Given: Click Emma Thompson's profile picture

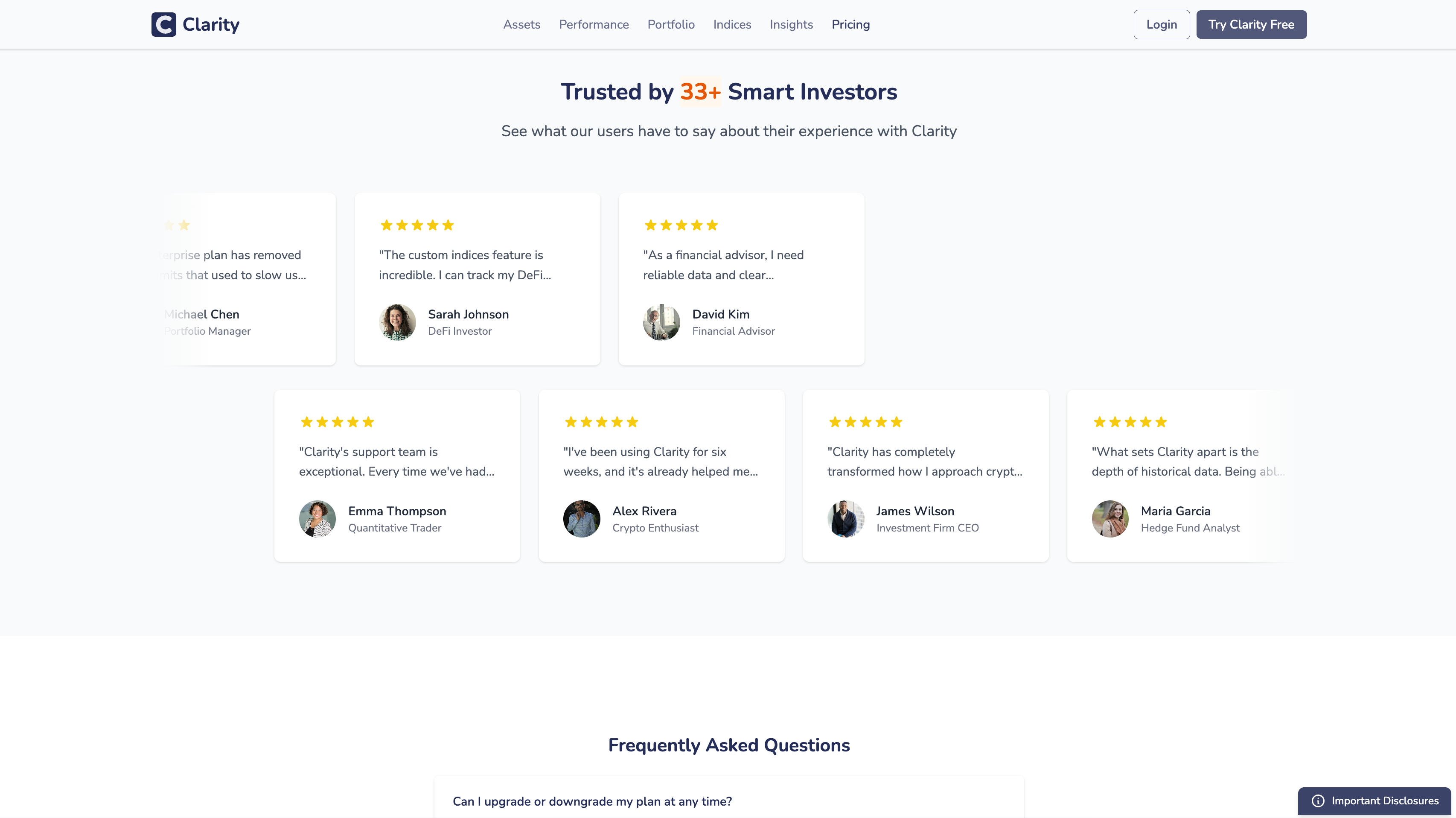Looking at the screenshot, I should (x=317, y=519).
